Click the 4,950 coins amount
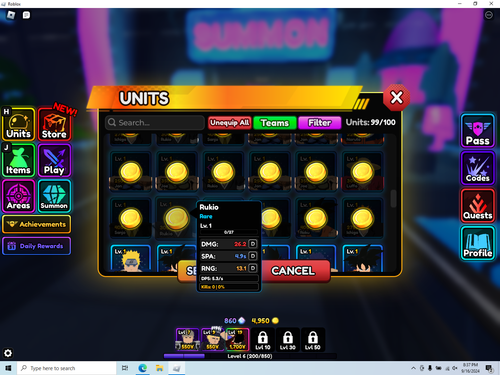500x375 pixels. pos(260,321)
